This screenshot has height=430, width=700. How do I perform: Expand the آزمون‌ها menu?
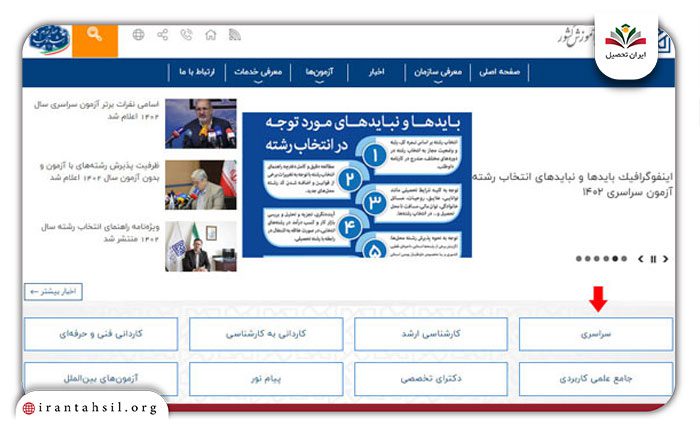tap(319, 72)
